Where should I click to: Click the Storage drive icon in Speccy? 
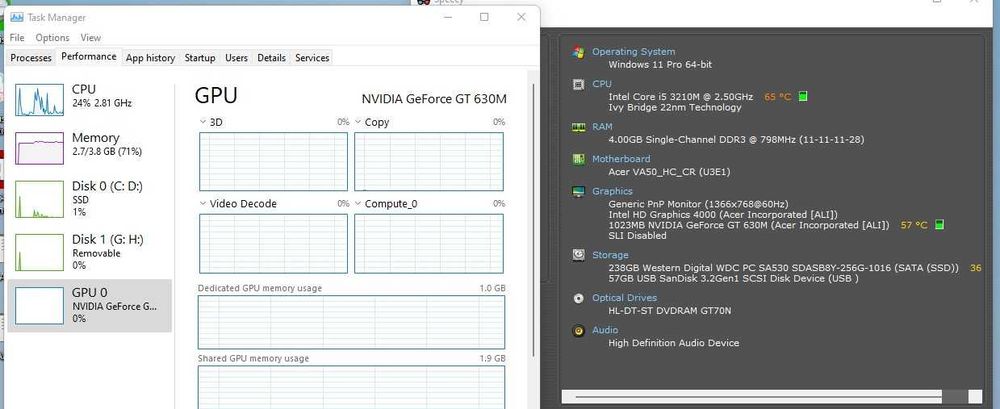[x=578, y=255]
